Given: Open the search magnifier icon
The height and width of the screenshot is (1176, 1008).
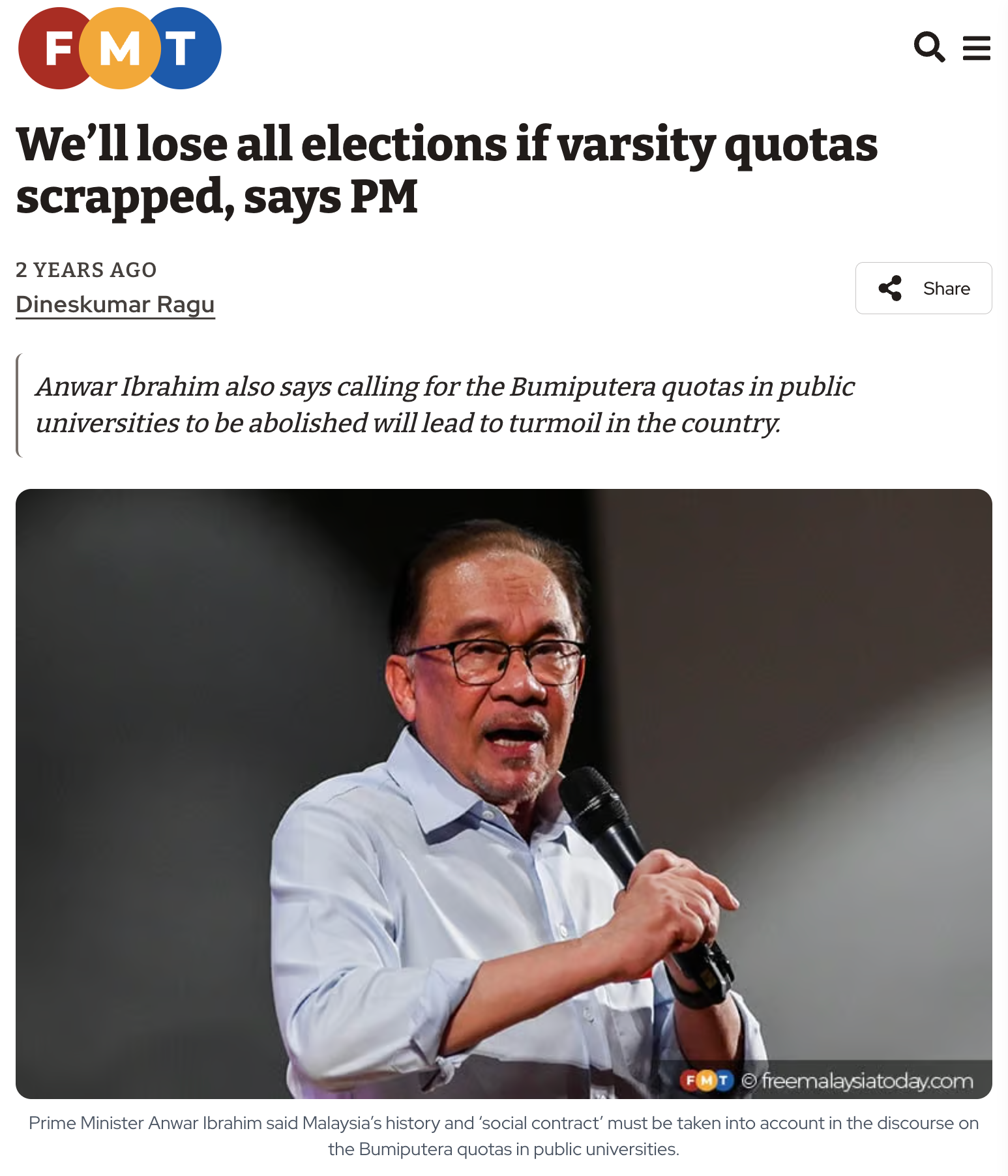Looking at the screenshot, I should [929, 48].
